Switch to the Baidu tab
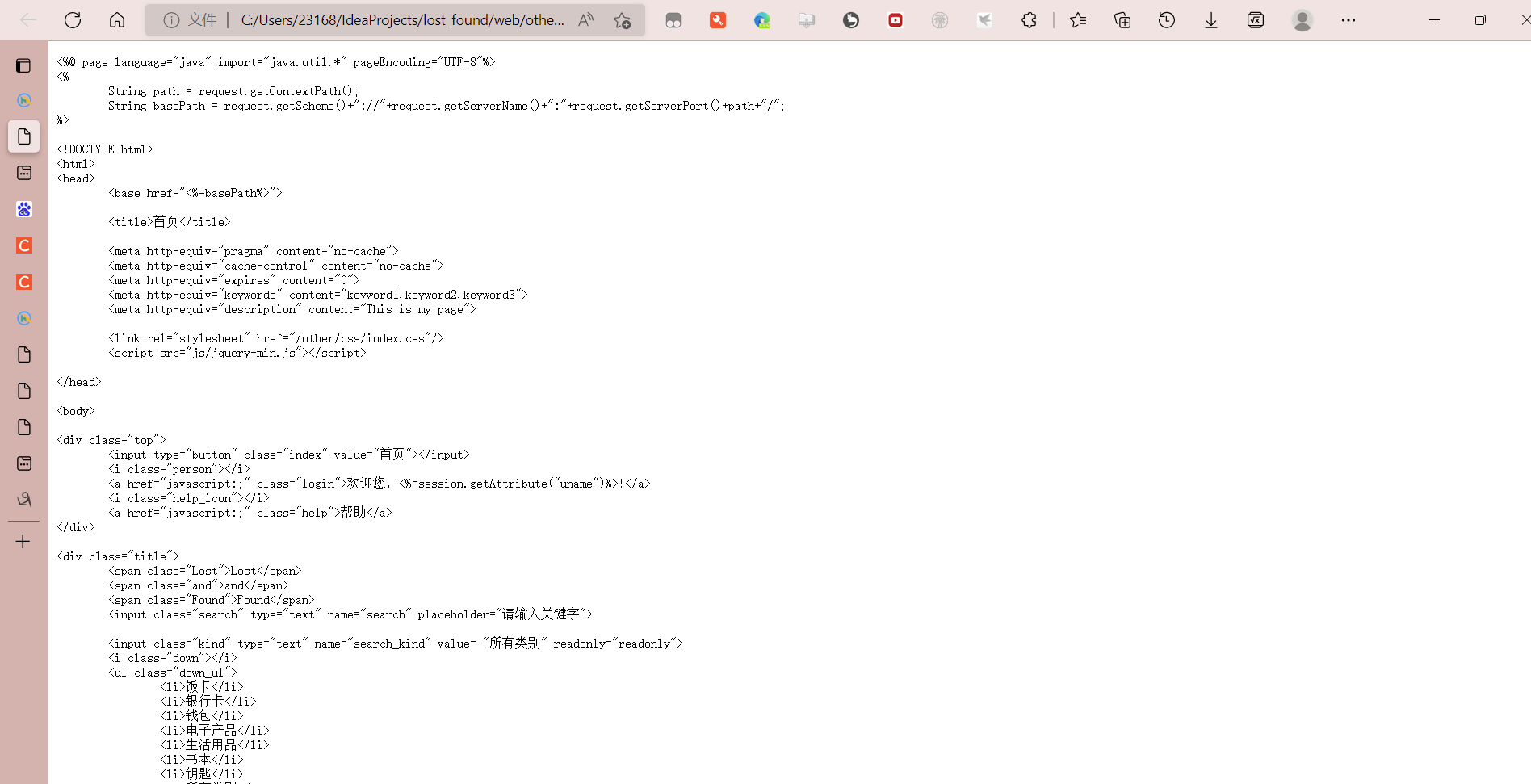The height and width of the screenshot is (784, 1531). coord(24,209)
